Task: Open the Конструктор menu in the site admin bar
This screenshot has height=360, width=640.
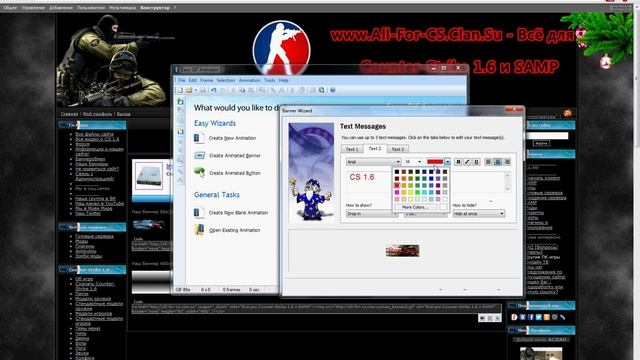Action: (x=155, y=8)
